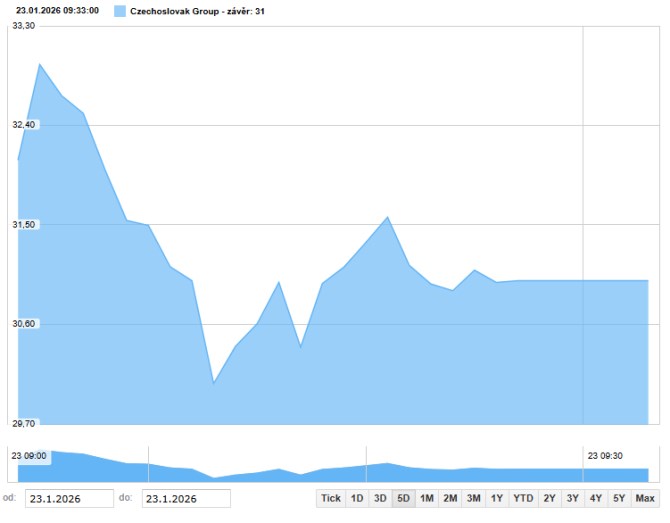This screenshot has width=670, height=523.
Task: Switch chart to 1D range
Action: click(x=357, y=498)
